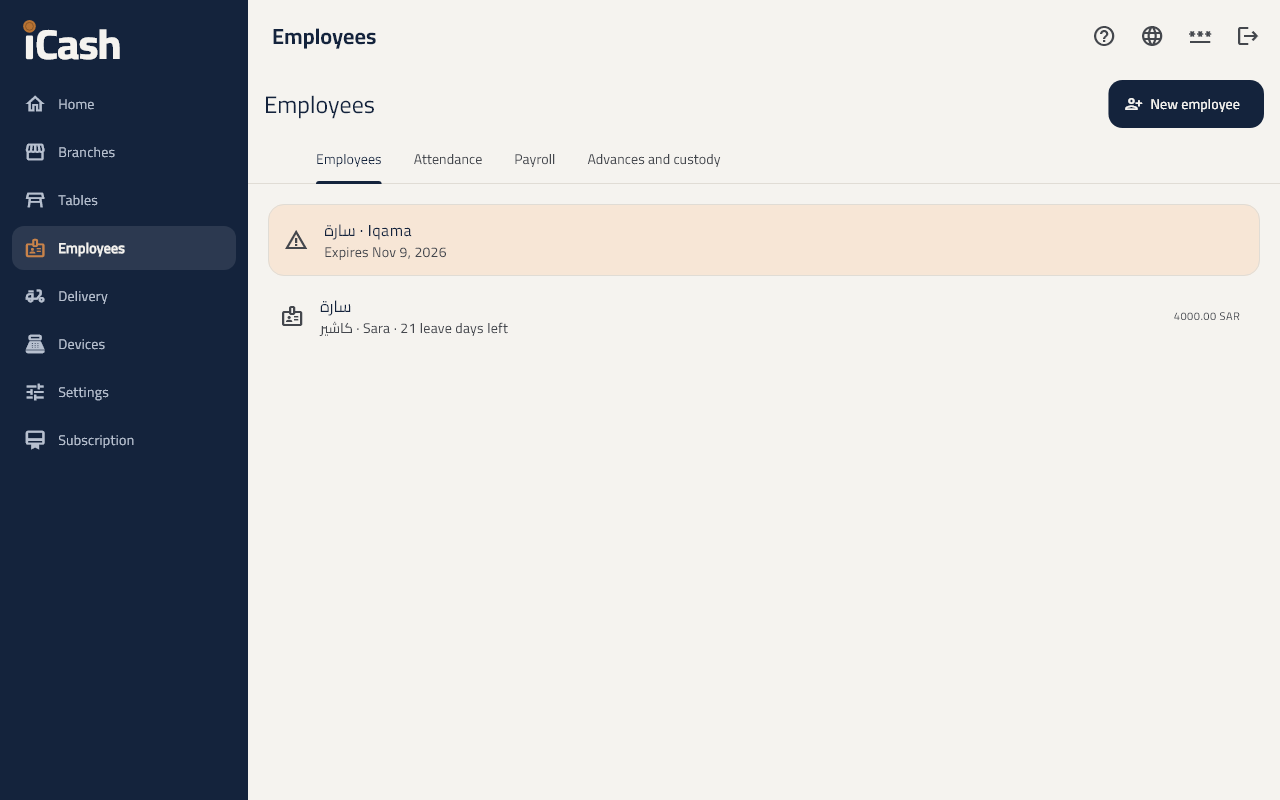Click the Devices cash register icon
The height and width of the screenshot is (800, 1280).
[35, 344]
